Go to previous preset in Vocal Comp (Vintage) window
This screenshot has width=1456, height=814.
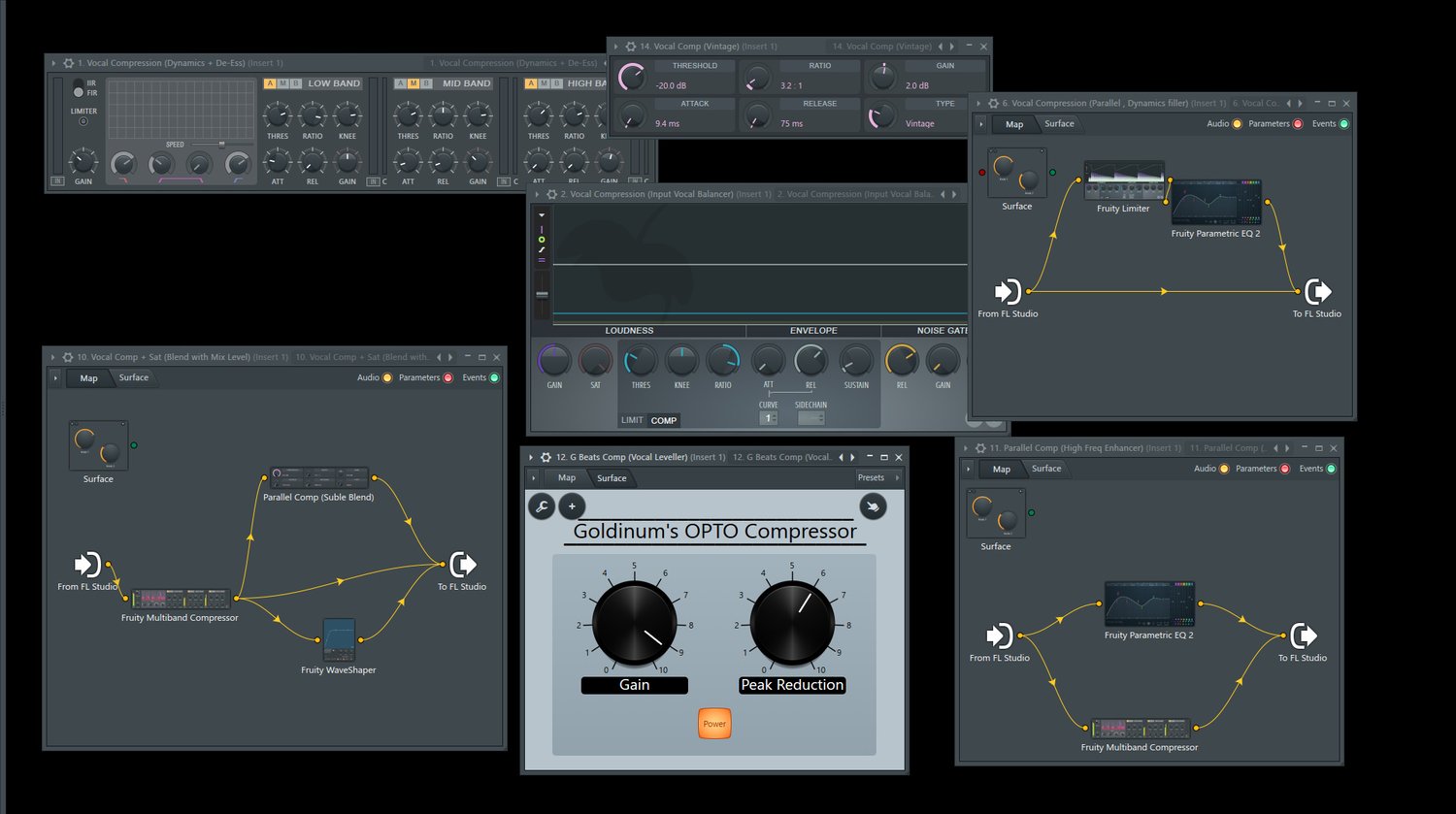point(940,47)
